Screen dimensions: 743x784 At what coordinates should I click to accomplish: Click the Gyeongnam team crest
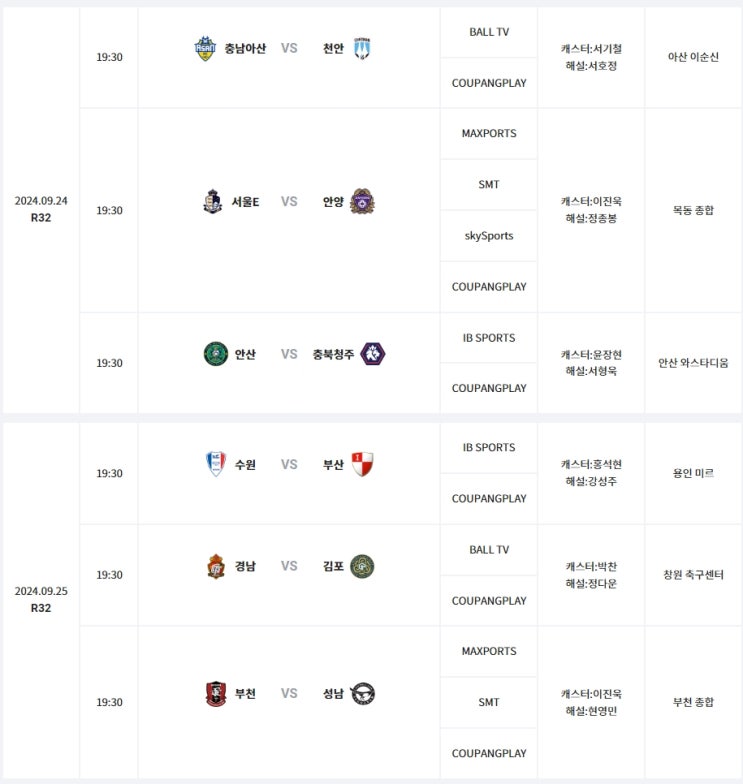(216, 566)
